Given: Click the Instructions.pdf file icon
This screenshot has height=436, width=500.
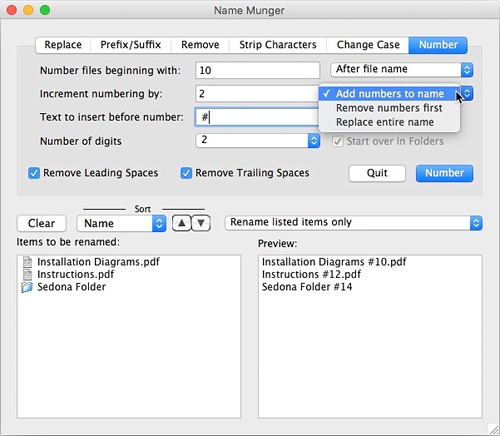Looking at the screenshot, I should (27, 274).
